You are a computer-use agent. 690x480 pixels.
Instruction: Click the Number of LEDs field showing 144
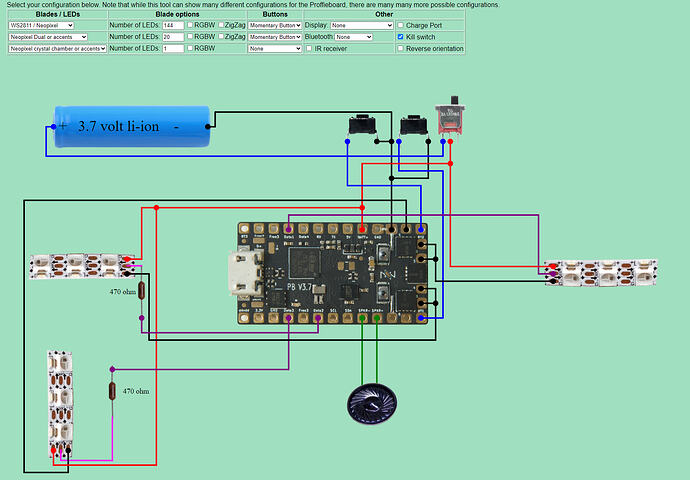(173, 26)
